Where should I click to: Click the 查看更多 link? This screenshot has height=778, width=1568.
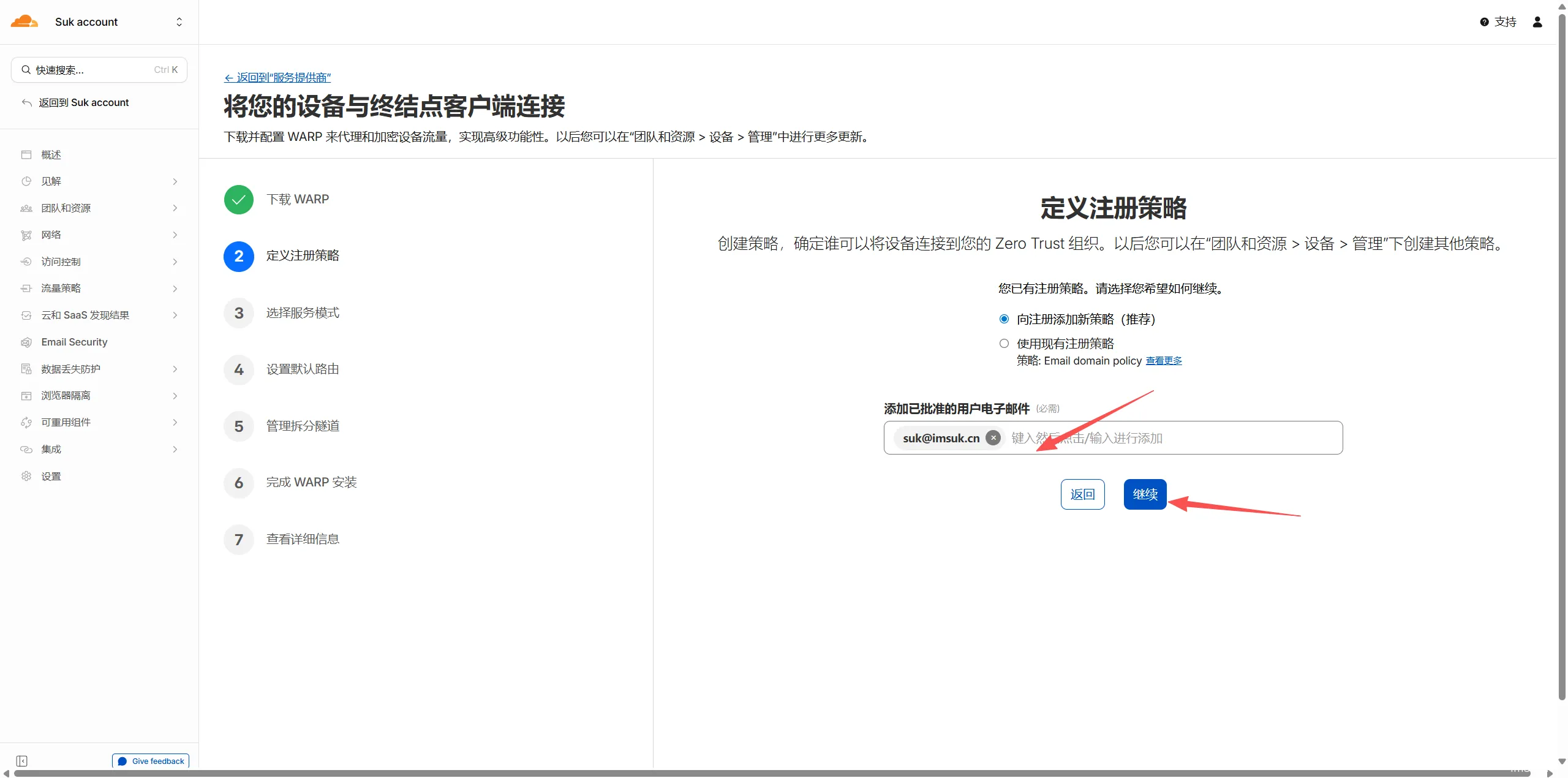pyautogui.click(x=1164, y=361)
